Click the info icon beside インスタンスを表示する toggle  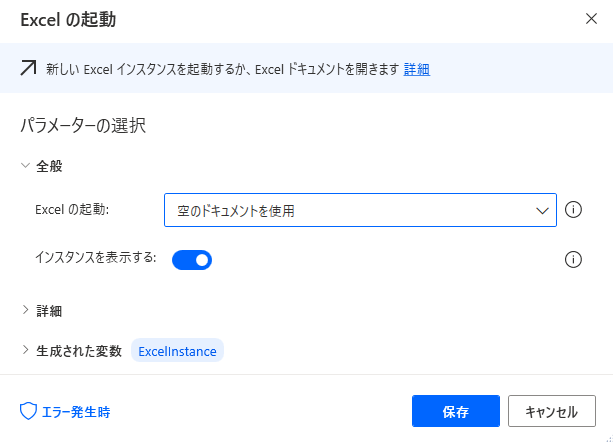(x=573, y=260)
